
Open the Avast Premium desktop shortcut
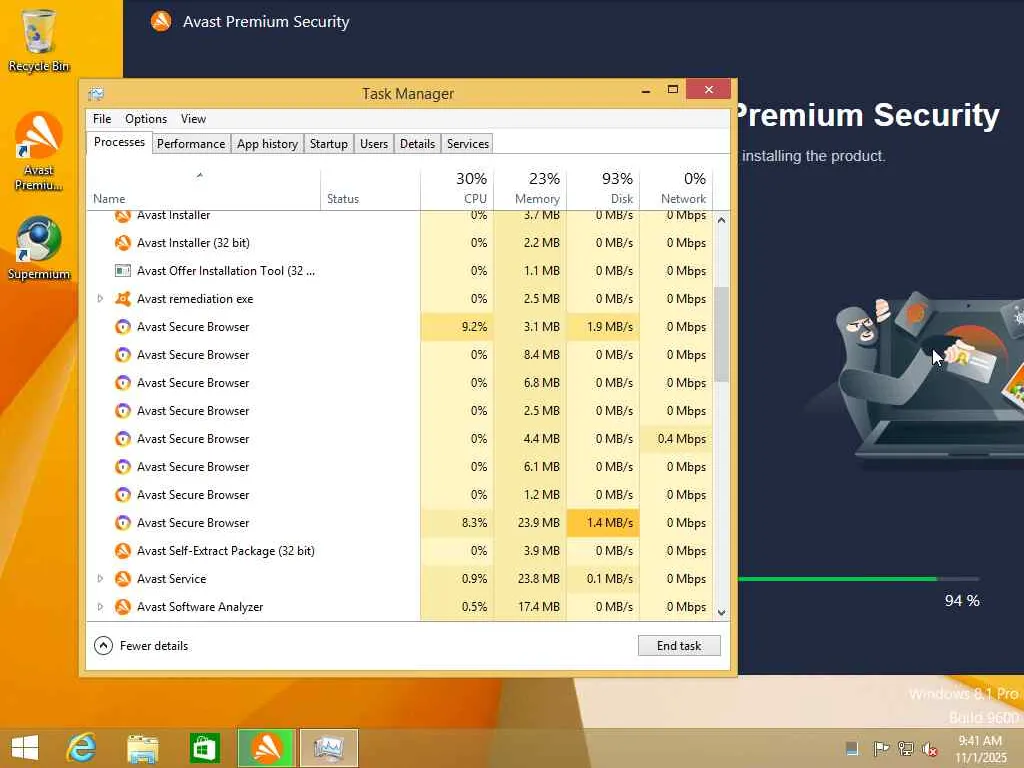(39, 152)
